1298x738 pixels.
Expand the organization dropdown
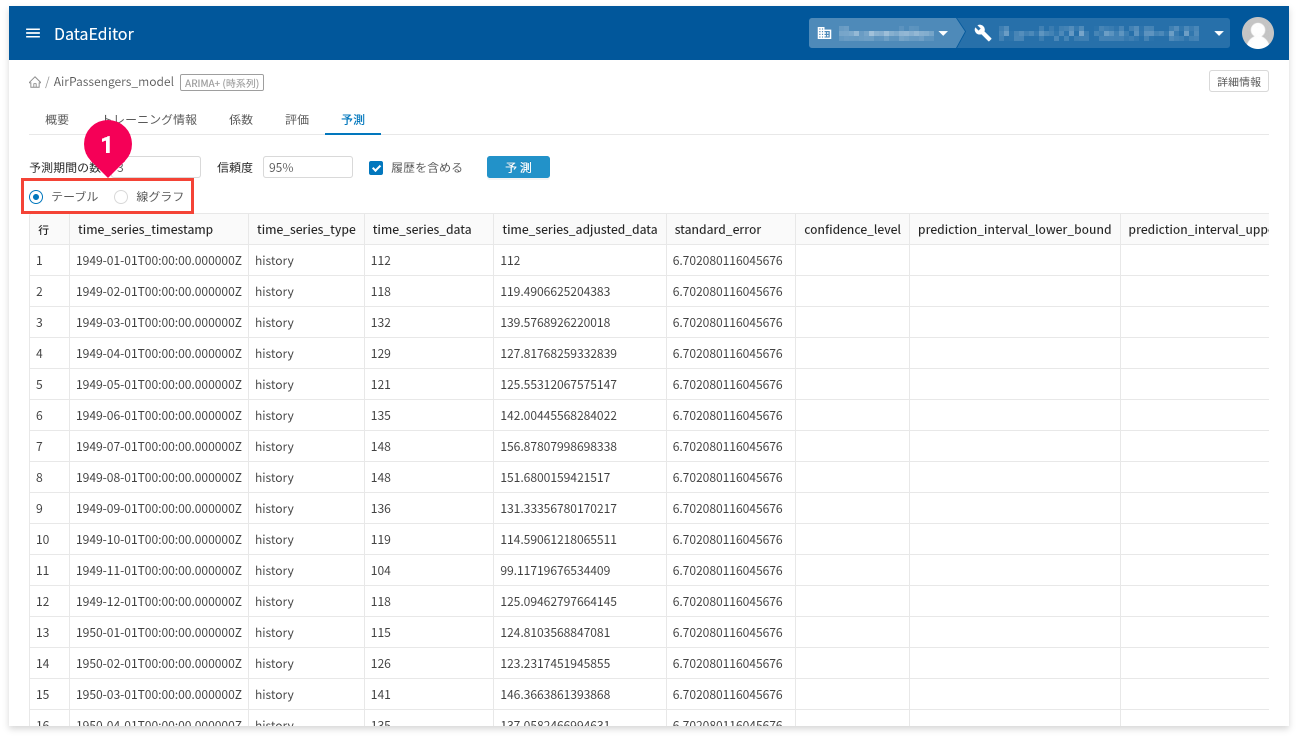tap(942, 33)
